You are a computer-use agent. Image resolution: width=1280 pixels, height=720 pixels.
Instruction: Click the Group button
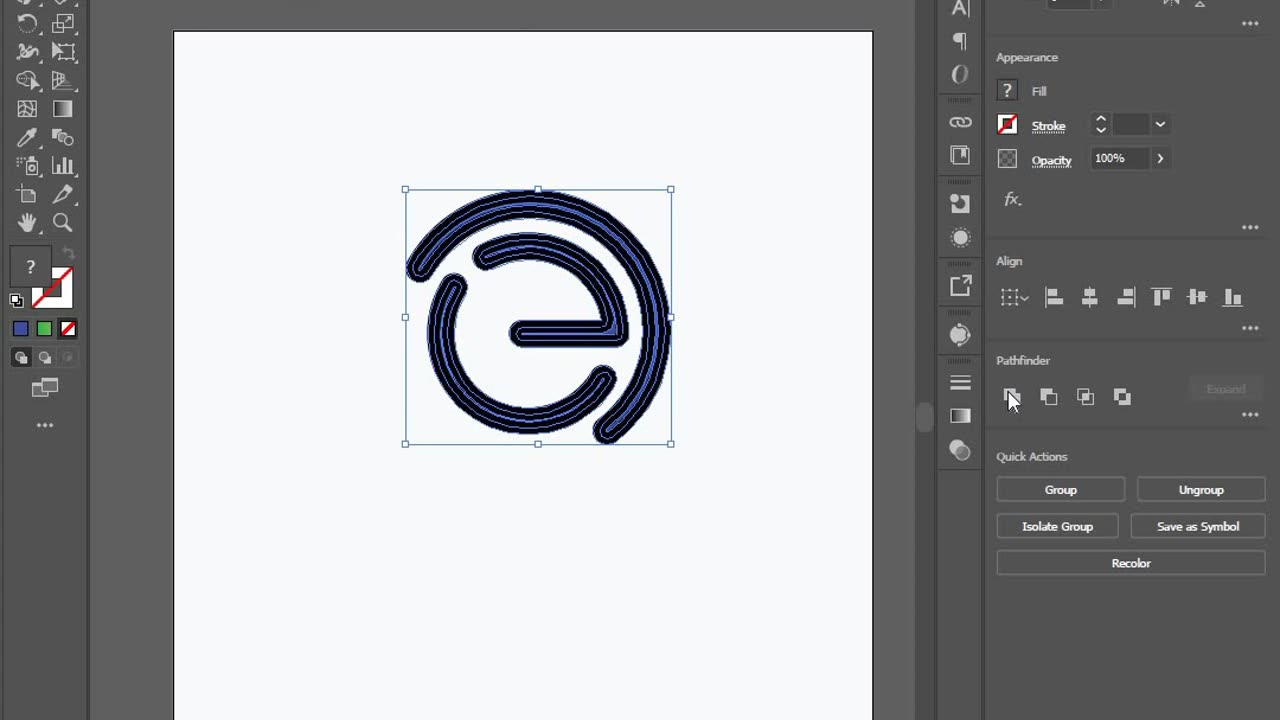(1061, 490)
